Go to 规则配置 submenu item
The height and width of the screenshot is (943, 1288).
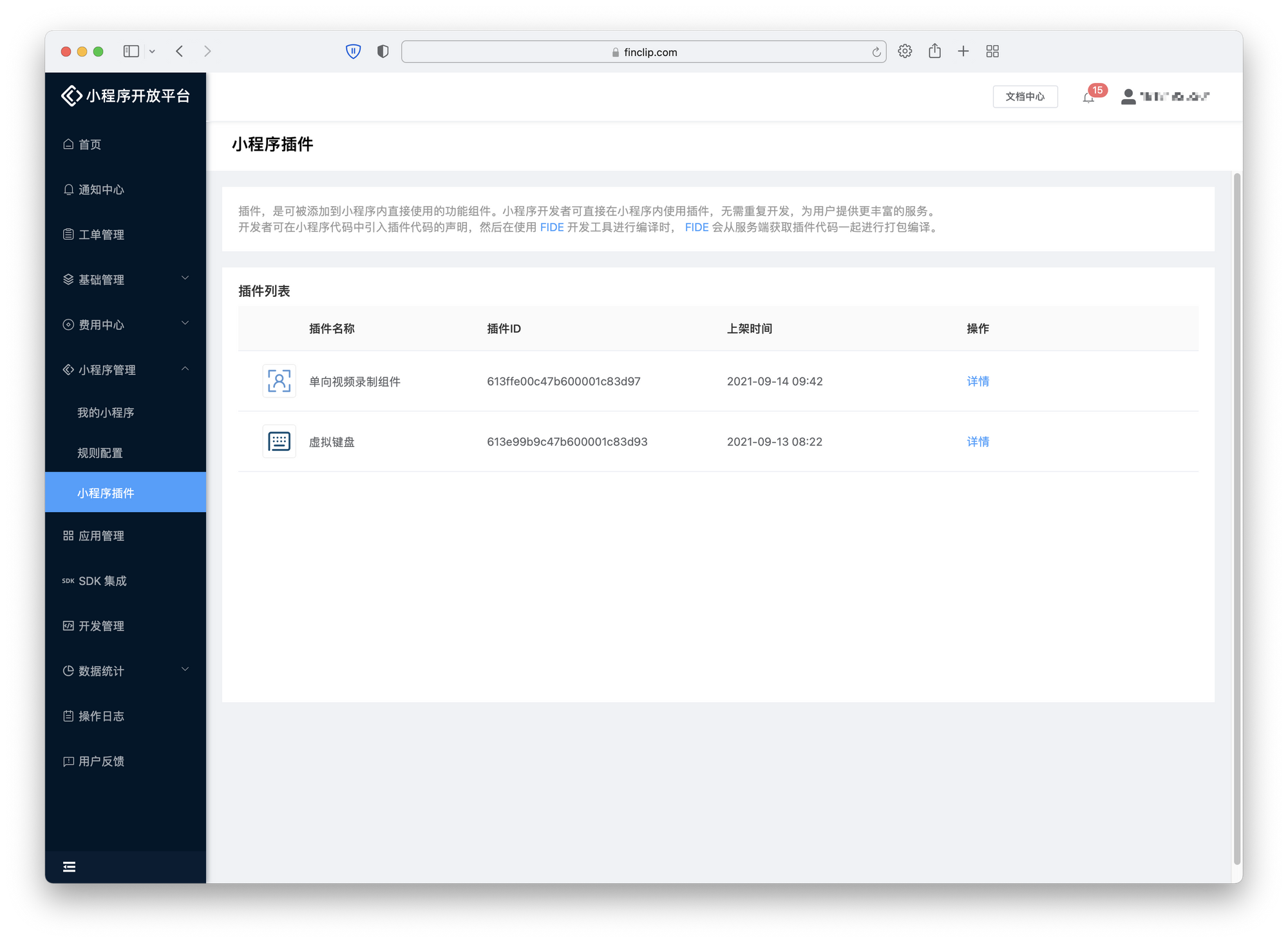100,453
